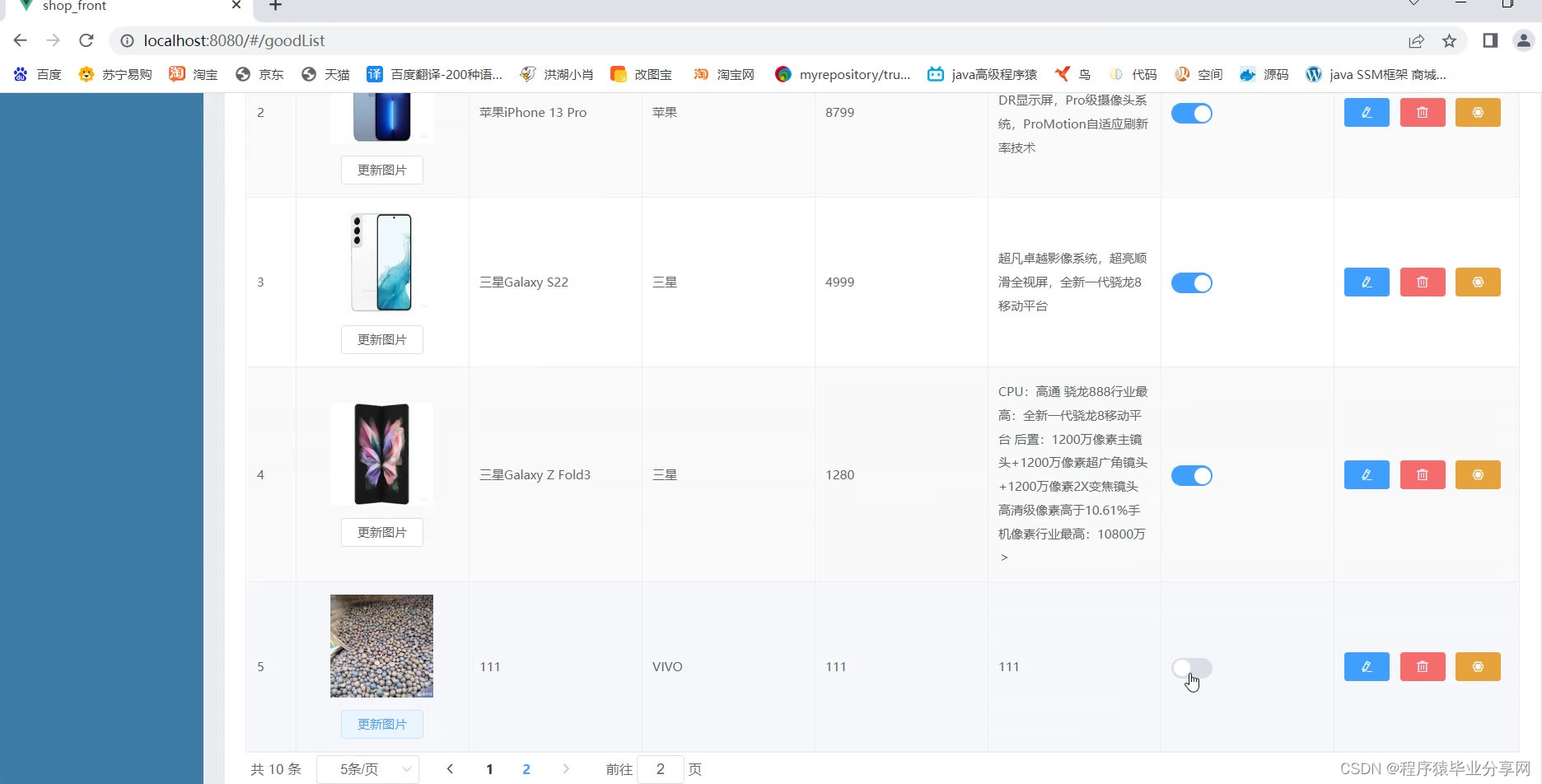Open the myrepository bookmark

843,74
